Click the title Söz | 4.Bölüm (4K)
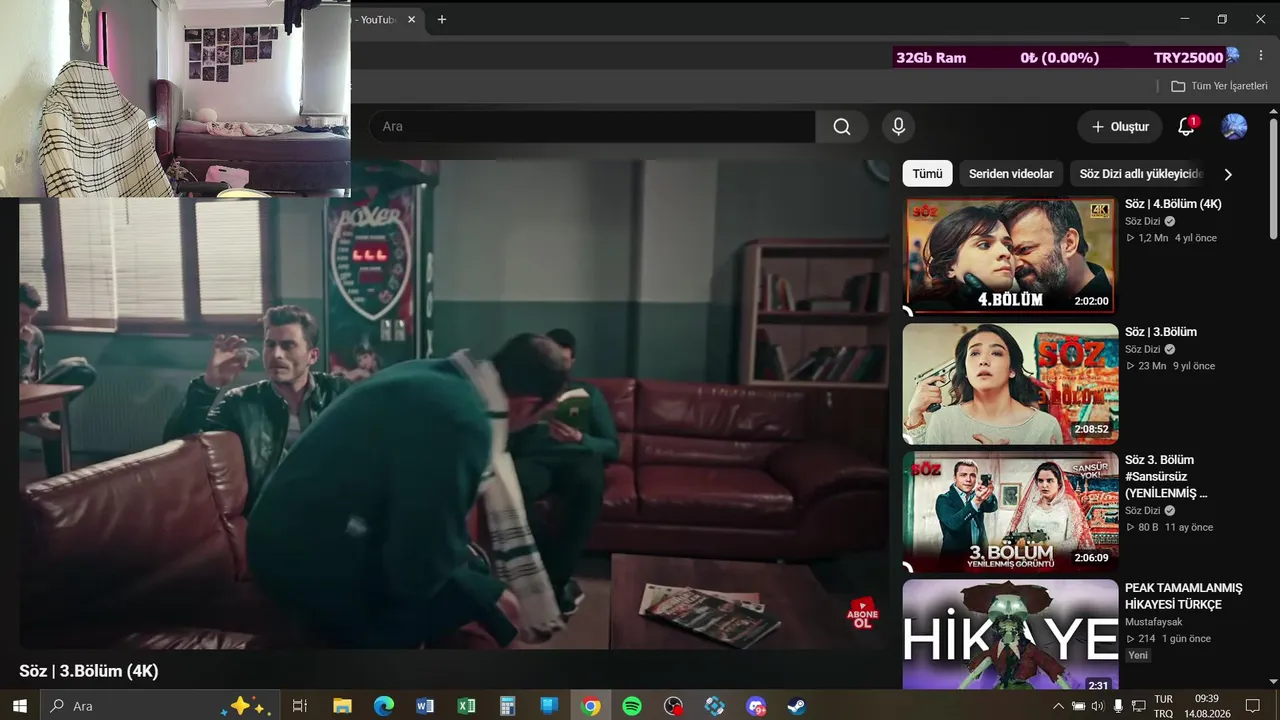The width and height of the screenshot is (1280, 720). 1173,204
